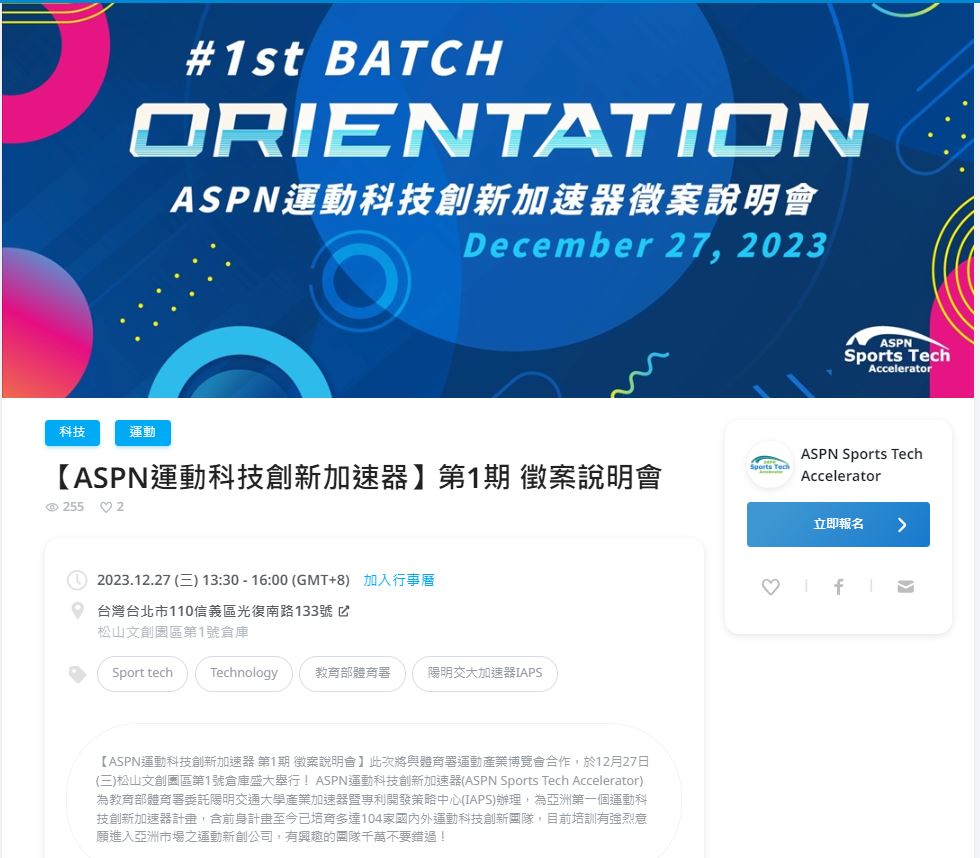Viewport: 980px width, 858px height.
Task: Select the 科技 category tag
Action: click(x=72, y=432)
